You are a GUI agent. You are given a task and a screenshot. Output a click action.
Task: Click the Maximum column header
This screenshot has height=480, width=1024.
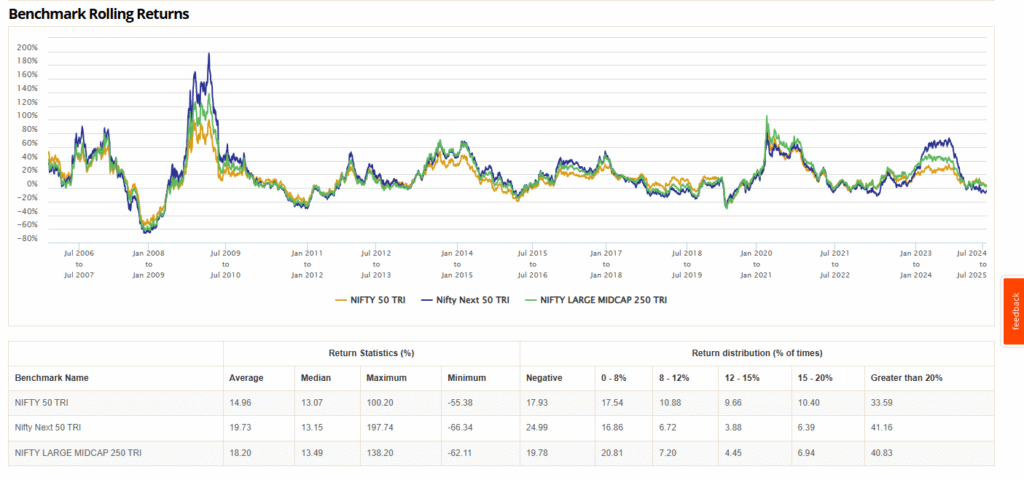coord(386,377)
